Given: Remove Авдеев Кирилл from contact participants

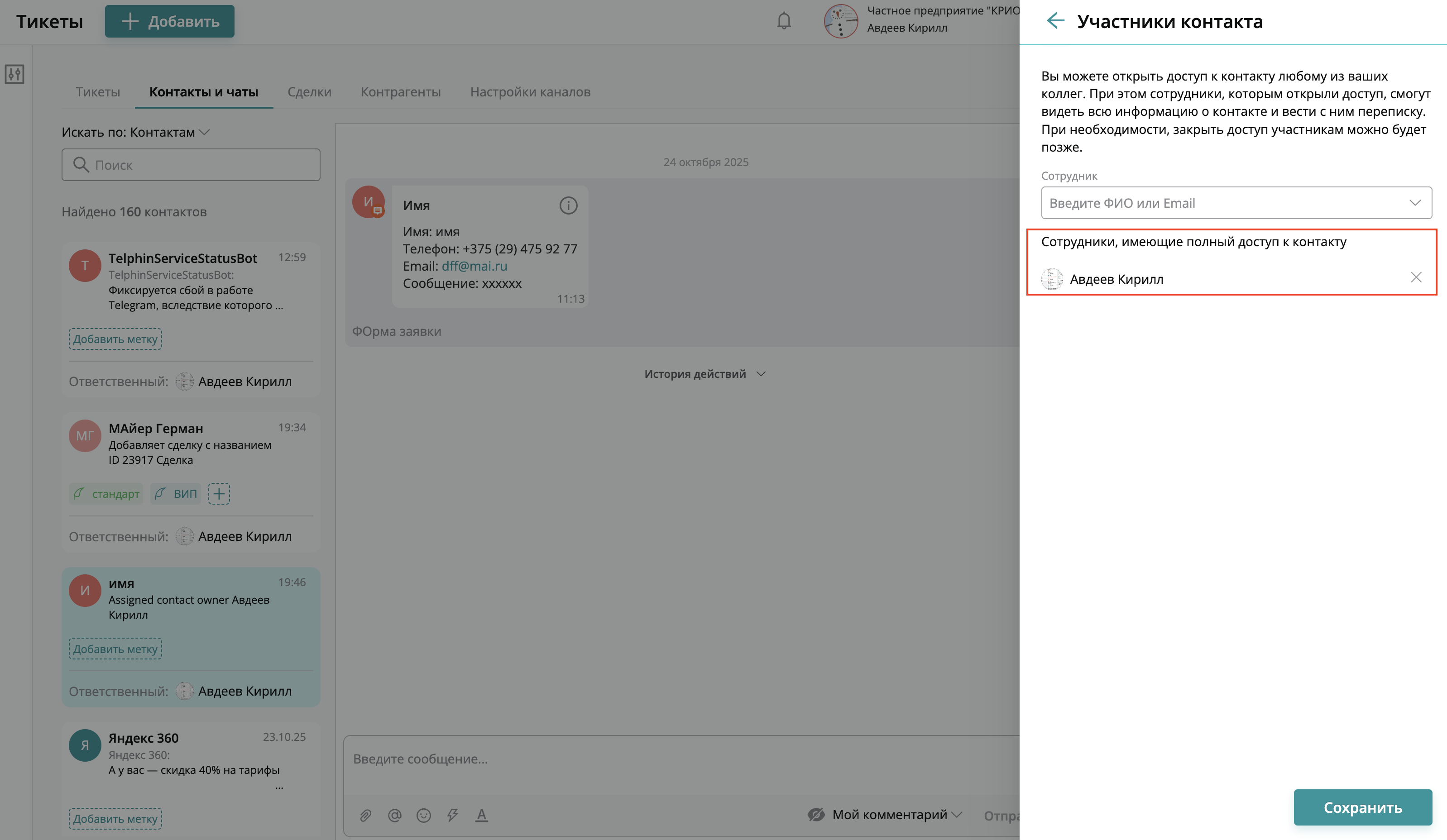Looking at the screenshot, I should [1416, 278].
